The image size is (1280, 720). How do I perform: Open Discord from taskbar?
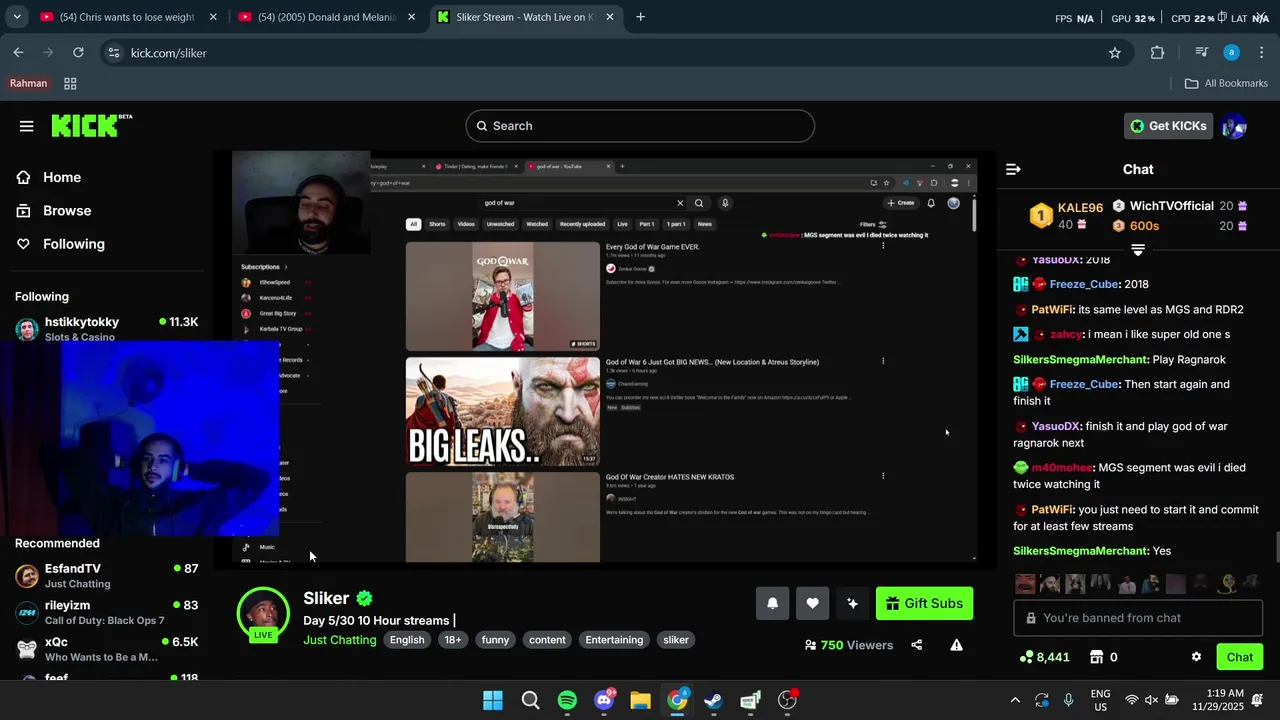click(x=604, y=700)
